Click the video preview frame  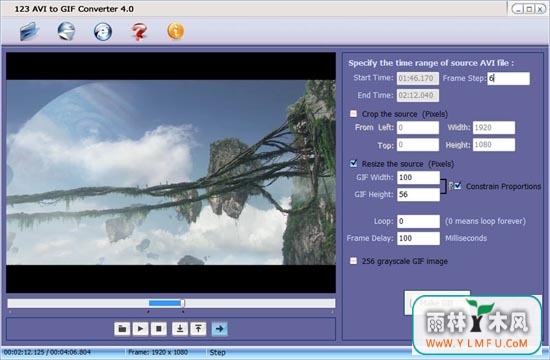[171, 172]
